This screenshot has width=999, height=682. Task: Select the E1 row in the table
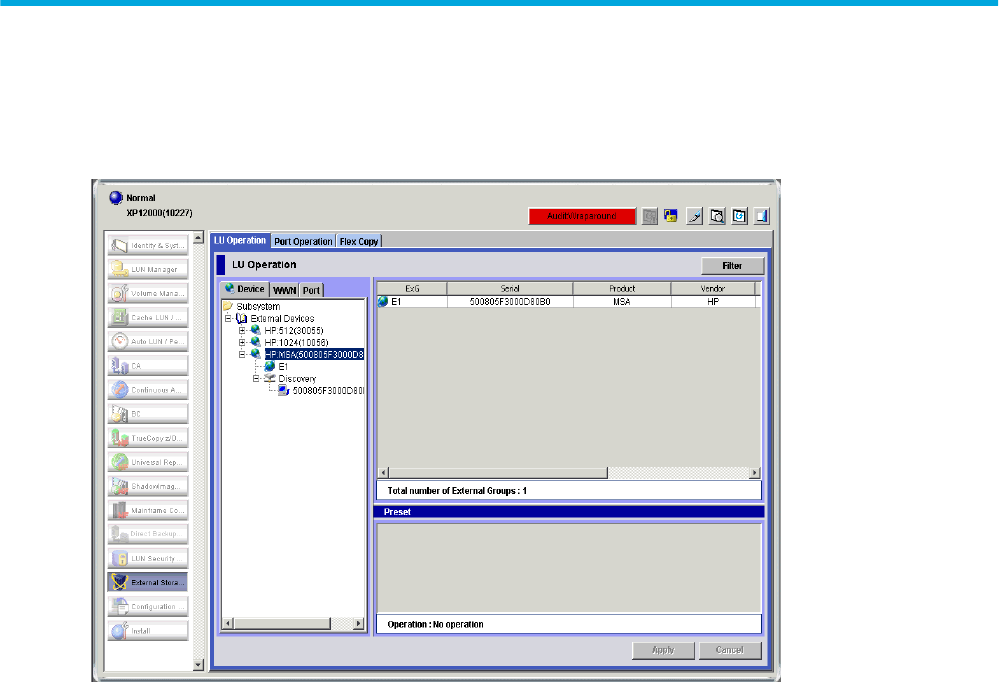tap(565, 301)
